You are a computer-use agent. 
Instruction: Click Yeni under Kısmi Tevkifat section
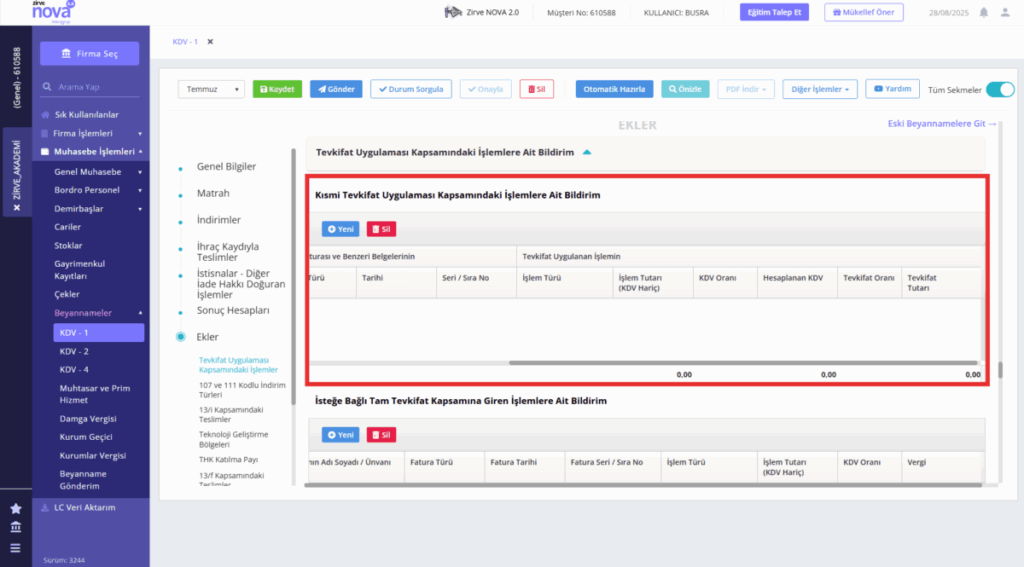[x=340, y=229]
